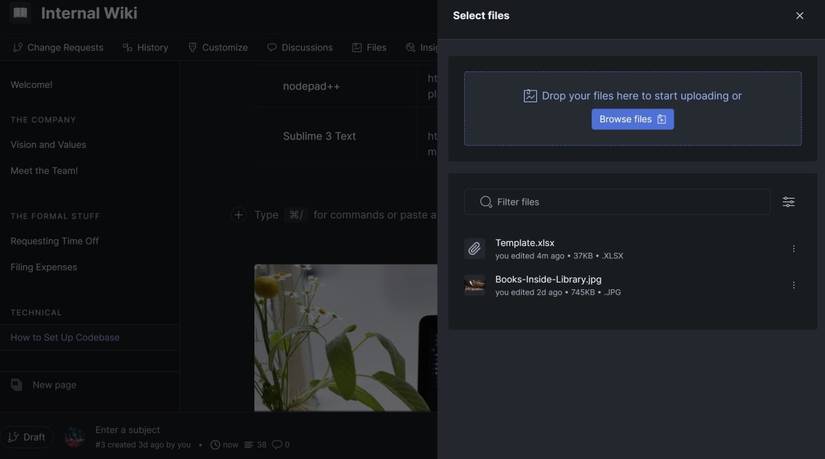Click the user avatar in the bottom bar

click(74, 437)
